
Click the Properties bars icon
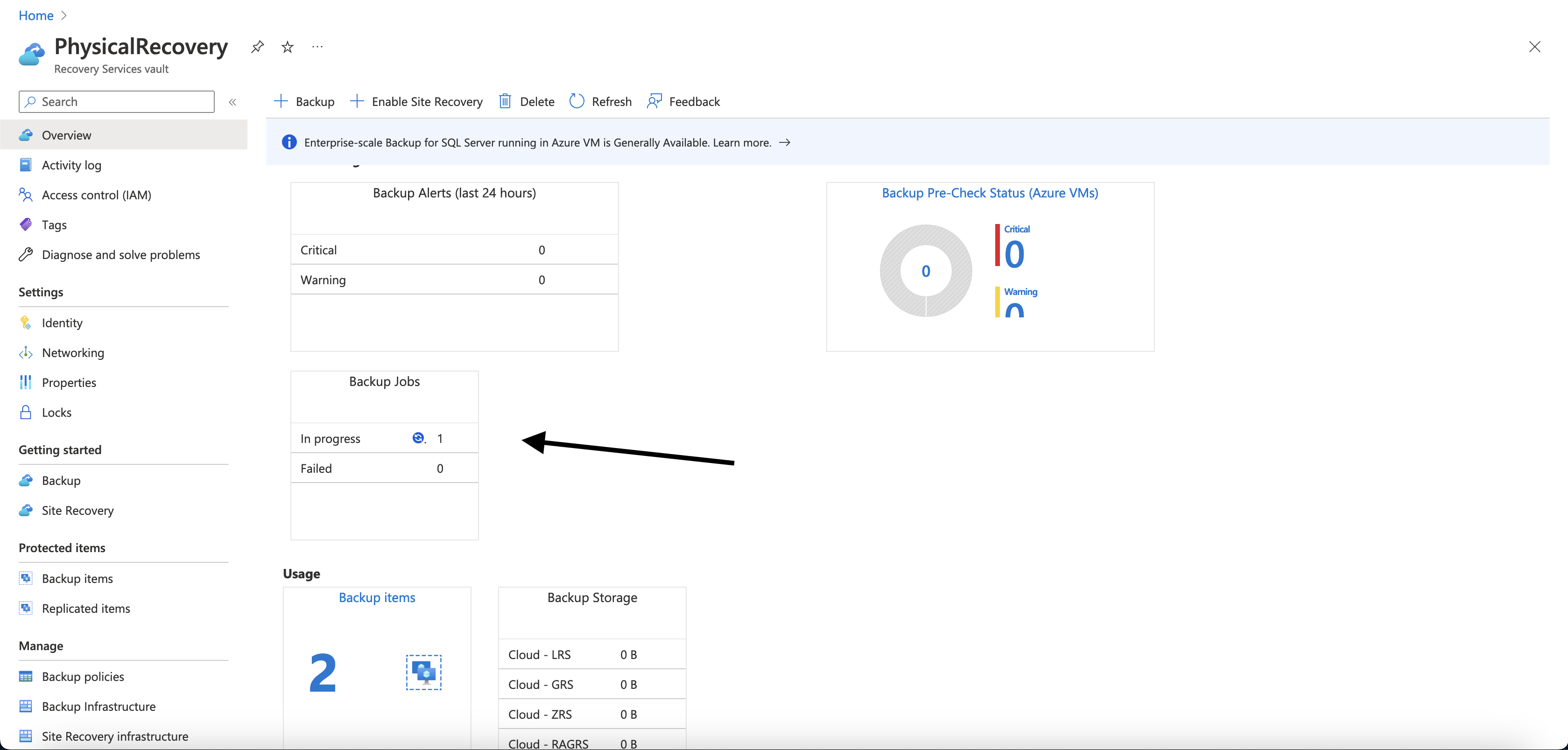coord(26,382)
